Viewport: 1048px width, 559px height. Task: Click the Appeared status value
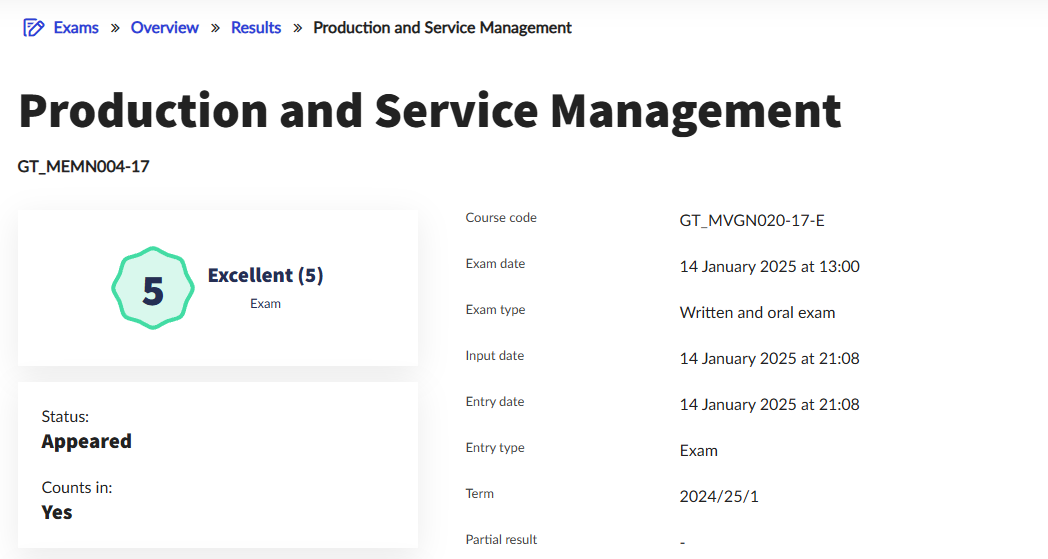point(86,441)
